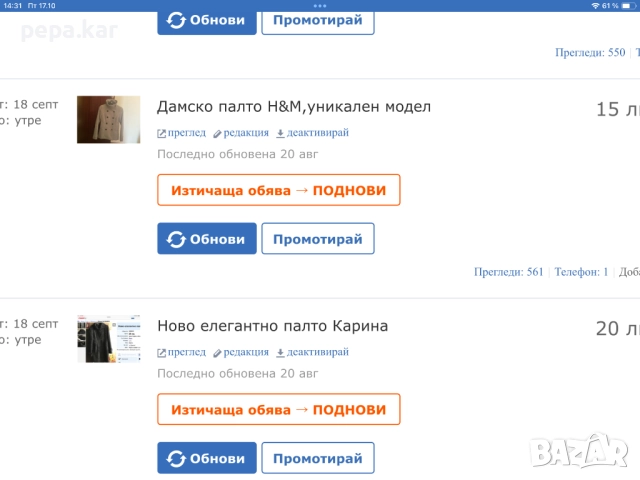640x480 pixels.
Task: Click Последно обновена 20 авг under the H&M coat
Action: point(238,154)
